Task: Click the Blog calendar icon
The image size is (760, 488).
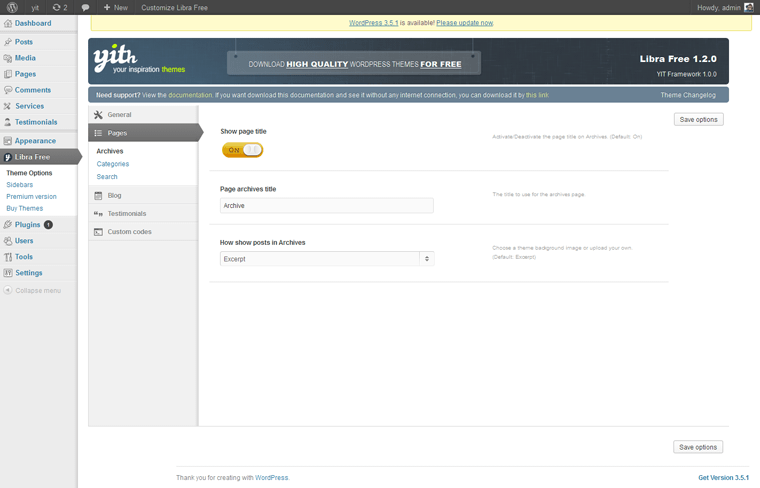Action: 98,195
